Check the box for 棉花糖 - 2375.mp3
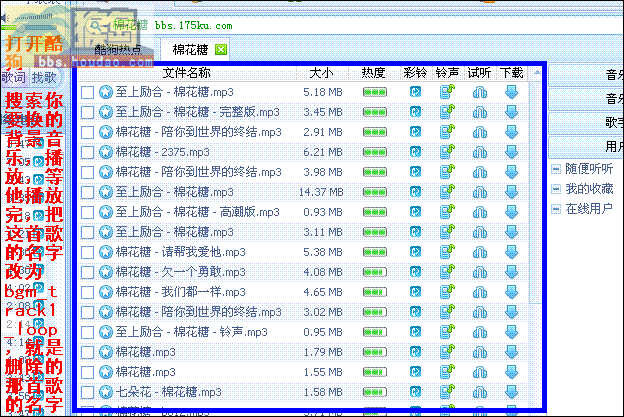 point(87,152)
